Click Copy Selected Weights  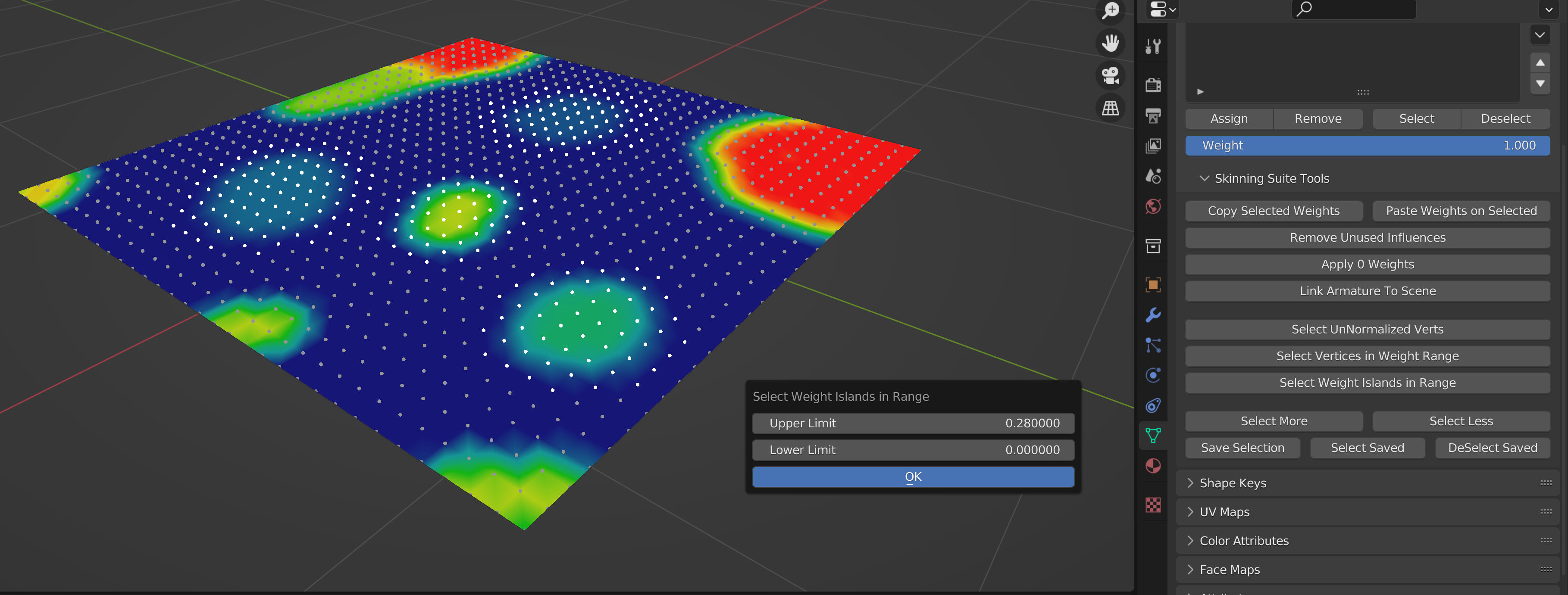point(1274,211)
